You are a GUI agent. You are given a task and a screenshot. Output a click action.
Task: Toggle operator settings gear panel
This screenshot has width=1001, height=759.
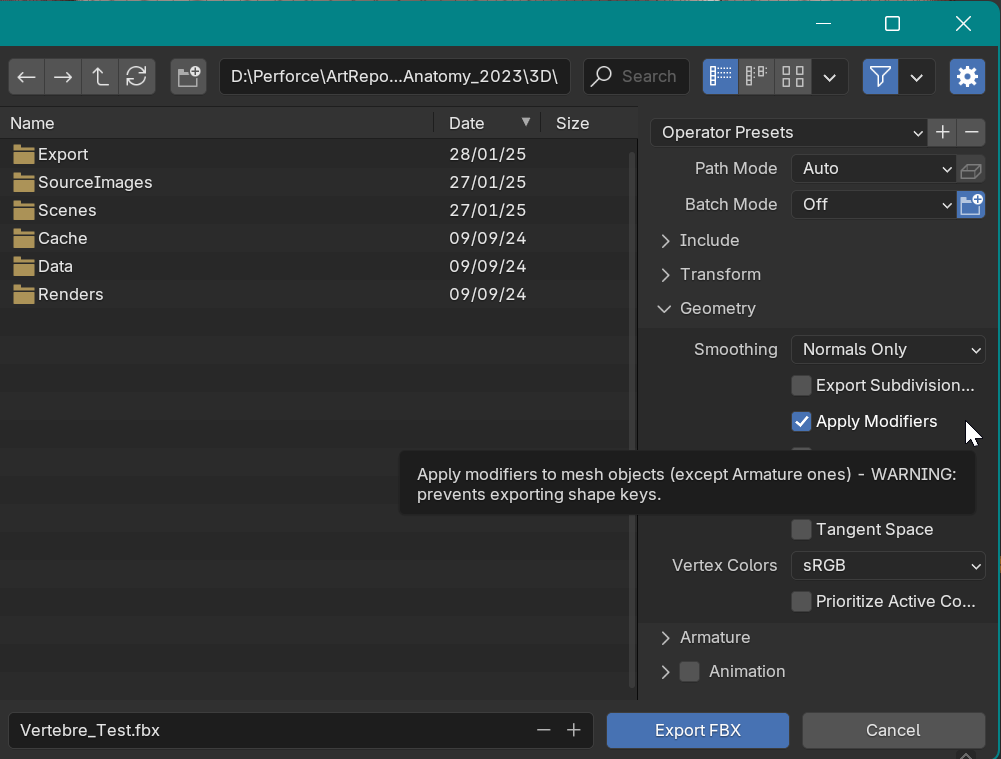point(967,77)
